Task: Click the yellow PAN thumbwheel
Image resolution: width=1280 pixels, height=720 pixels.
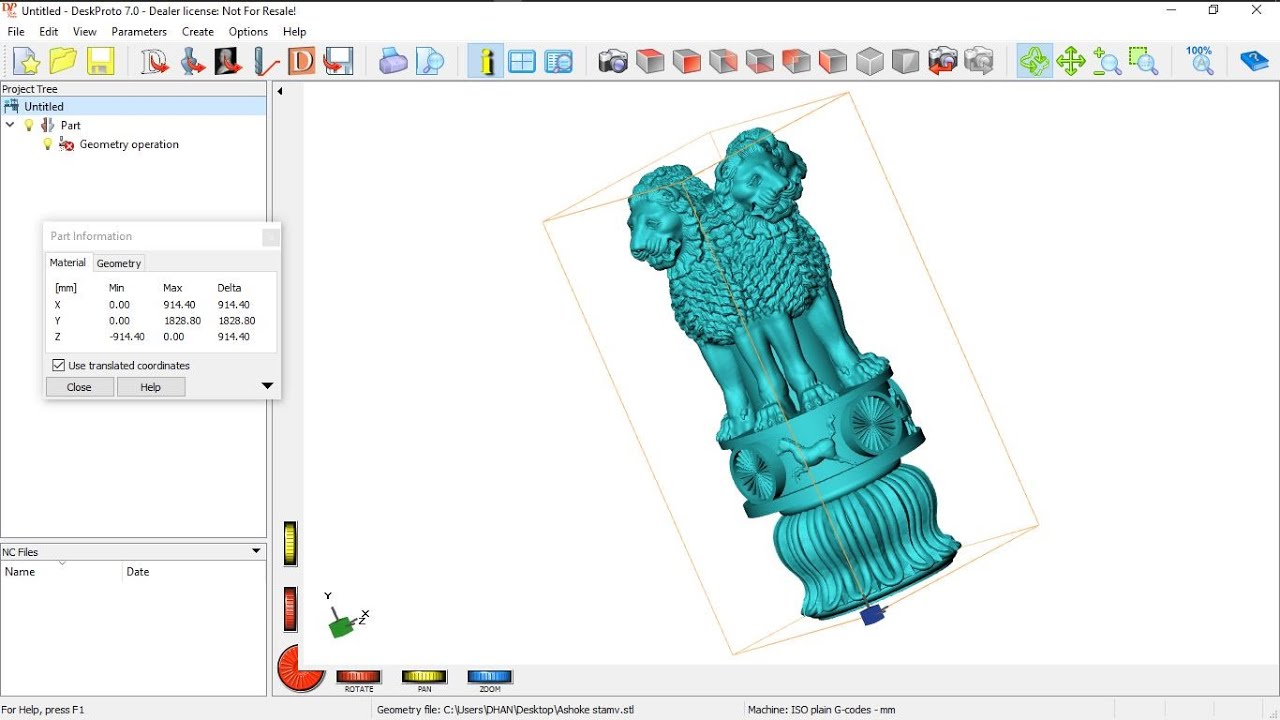Action: [424, 677]
